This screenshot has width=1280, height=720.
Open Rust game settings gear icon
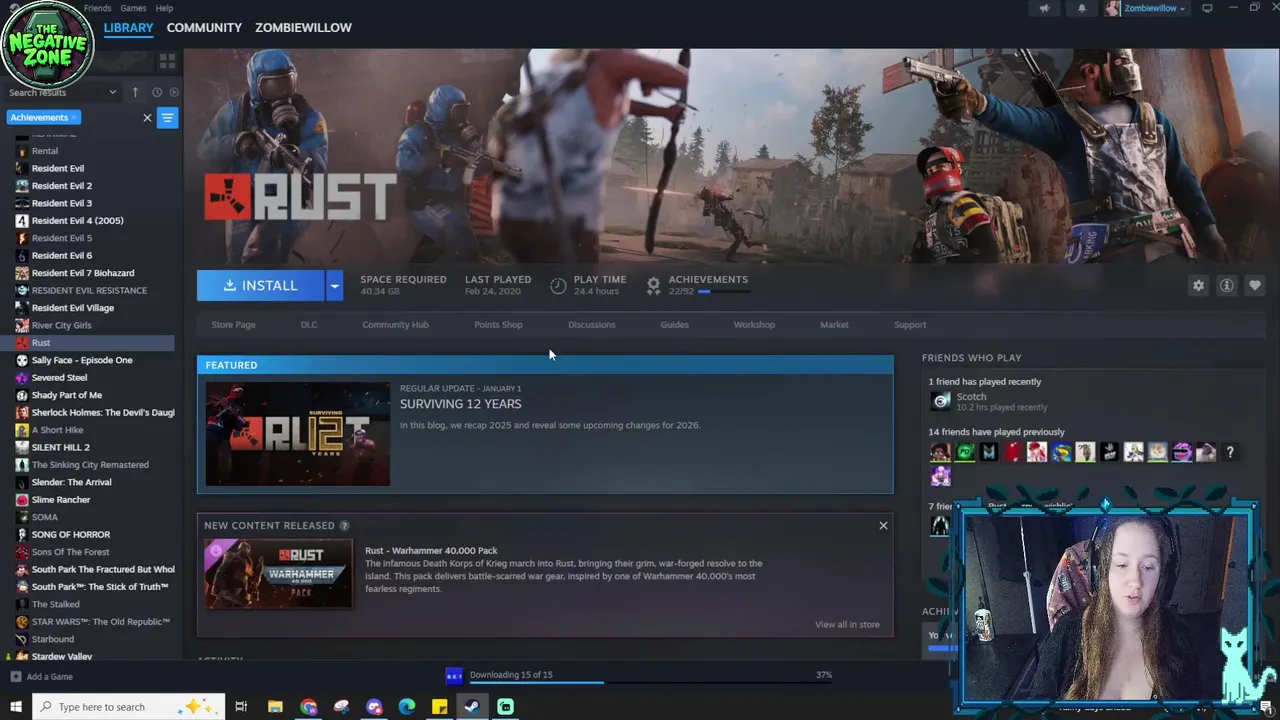(x=1198, y=286)
